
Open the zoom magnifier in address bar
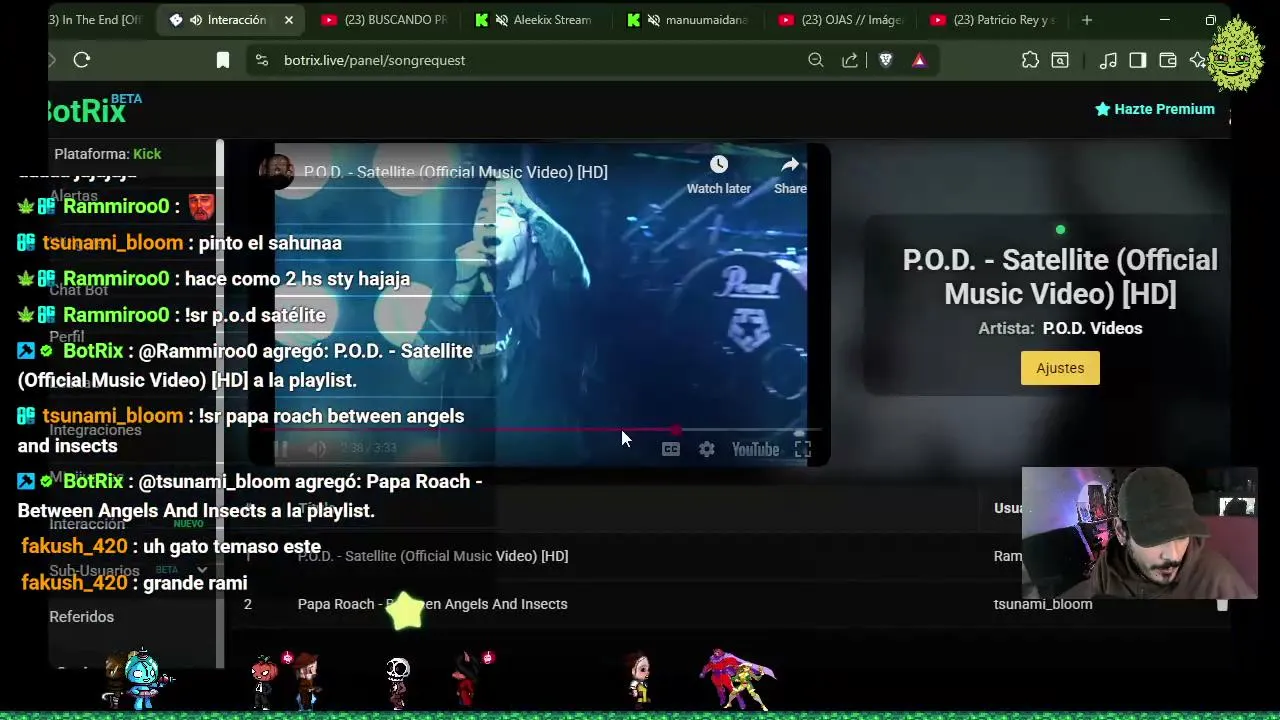click(816, 60)
